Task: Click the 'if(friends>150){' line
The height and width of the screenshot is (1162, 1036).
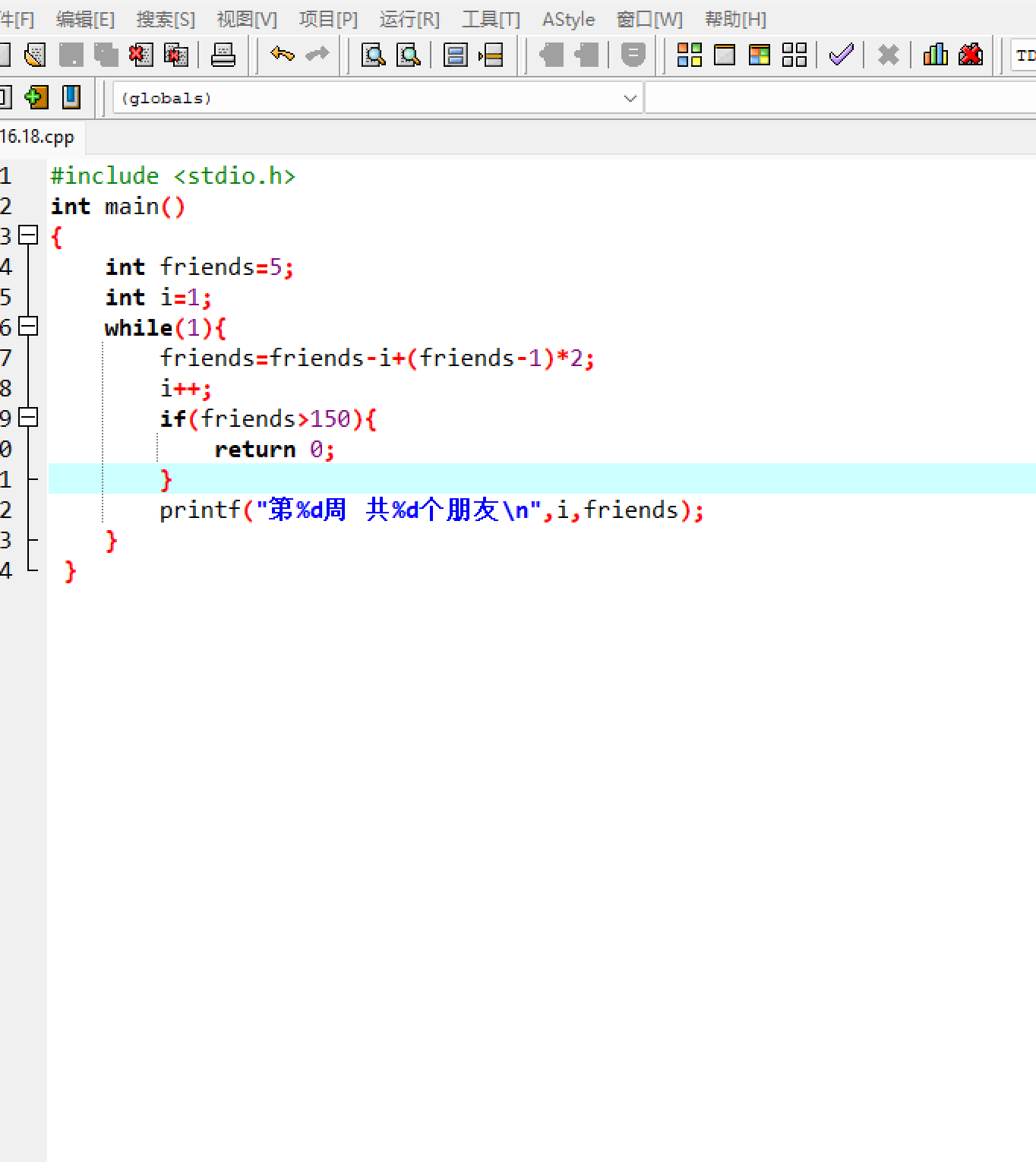Action: tap(268, 418)
